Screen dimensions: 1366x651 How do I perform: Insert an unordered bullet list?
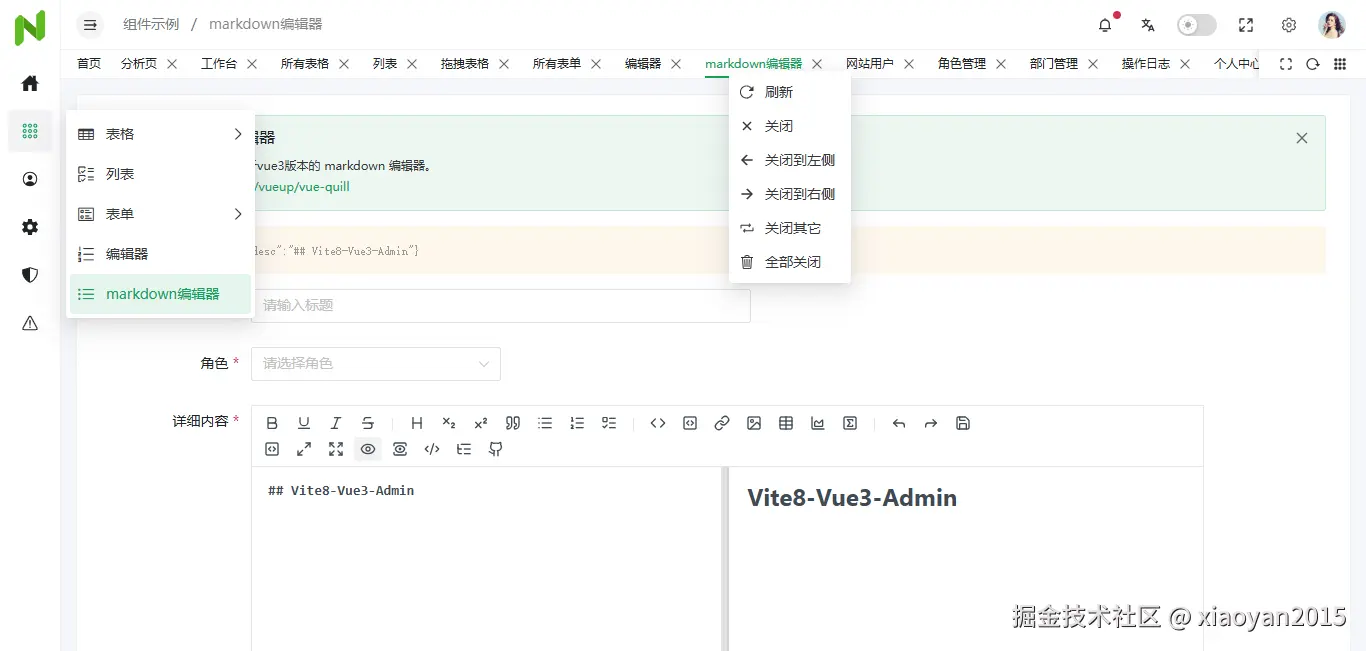click(x=545, y=423)
